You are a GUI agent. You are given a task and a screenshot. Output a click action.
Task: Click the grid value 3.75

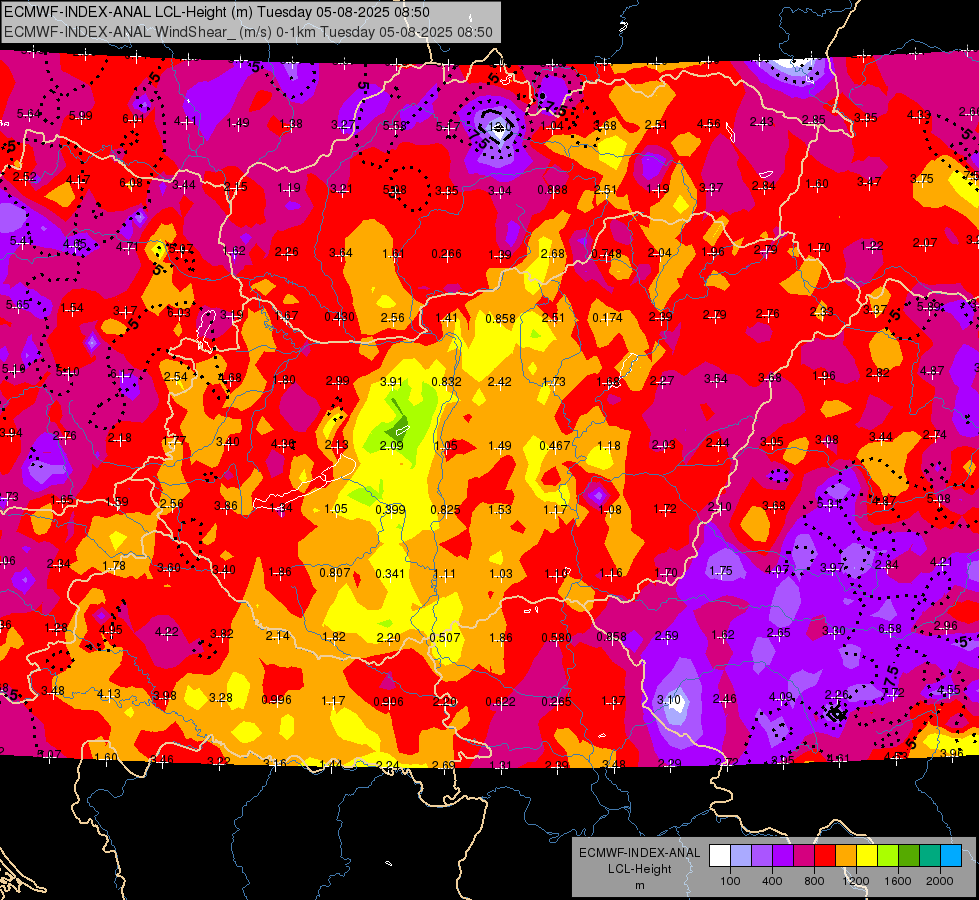922,179
